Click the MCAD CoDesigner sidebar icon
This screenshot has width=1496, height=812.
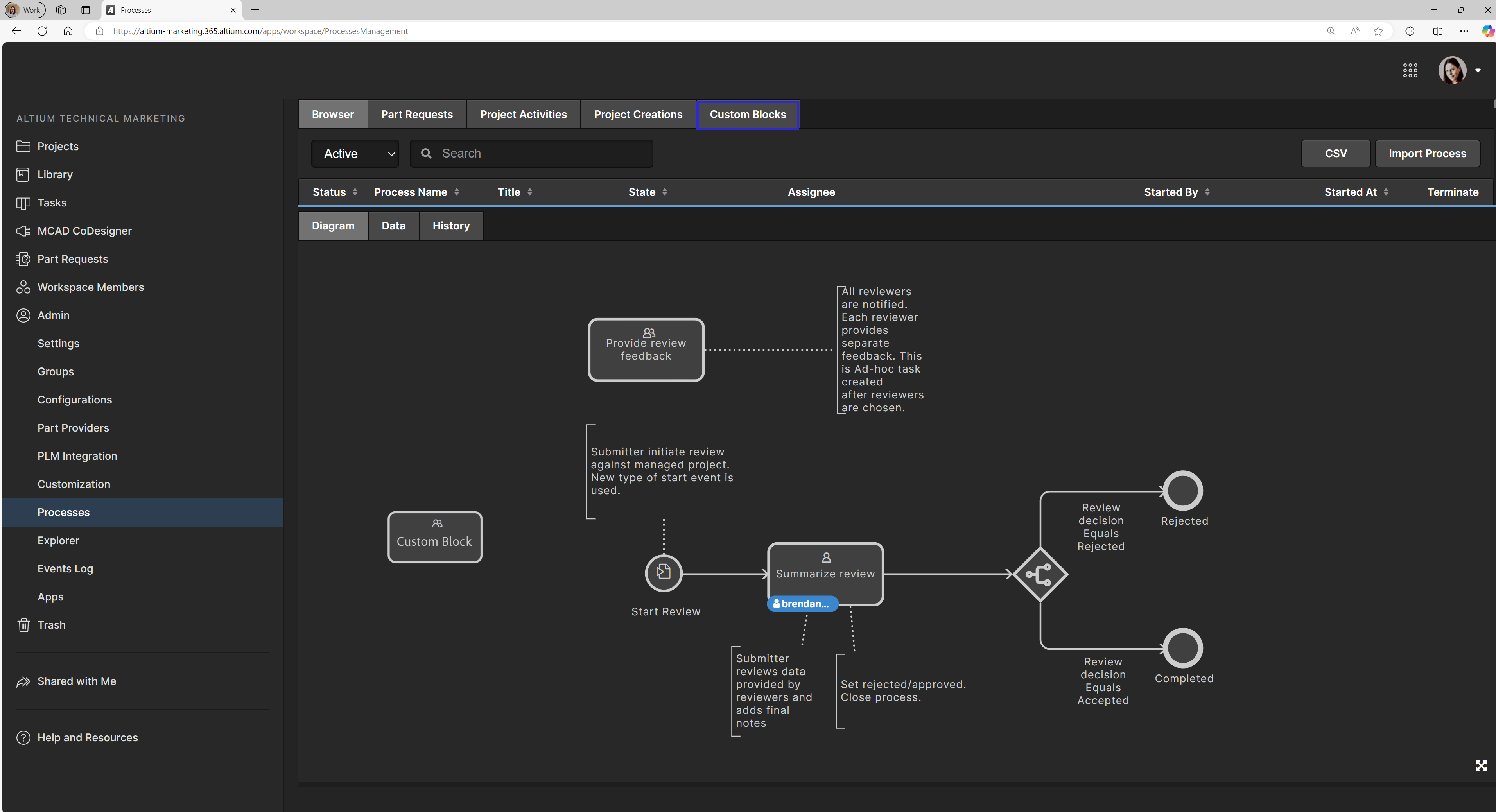(23, 231)
